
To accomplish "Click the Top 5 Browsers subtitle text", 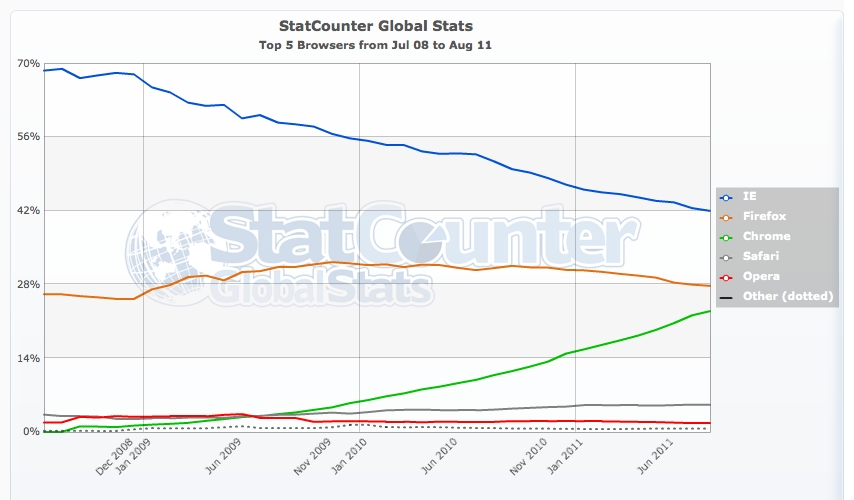I will [375, 45].
